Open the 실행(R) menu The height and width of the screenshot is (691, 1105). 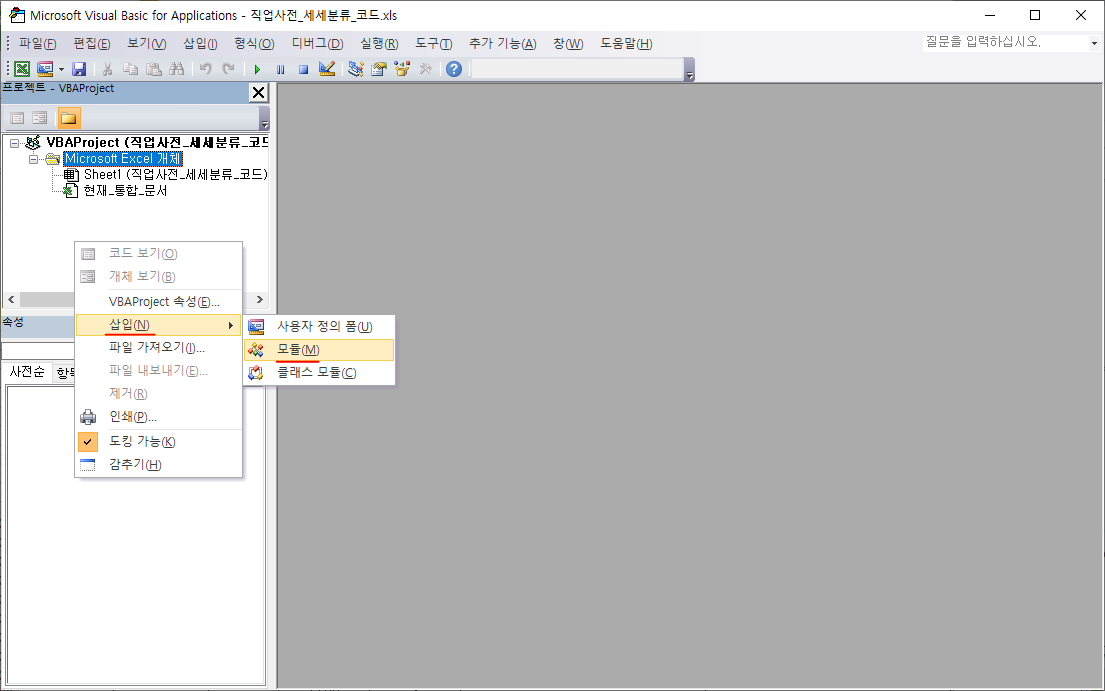(379, 44)
